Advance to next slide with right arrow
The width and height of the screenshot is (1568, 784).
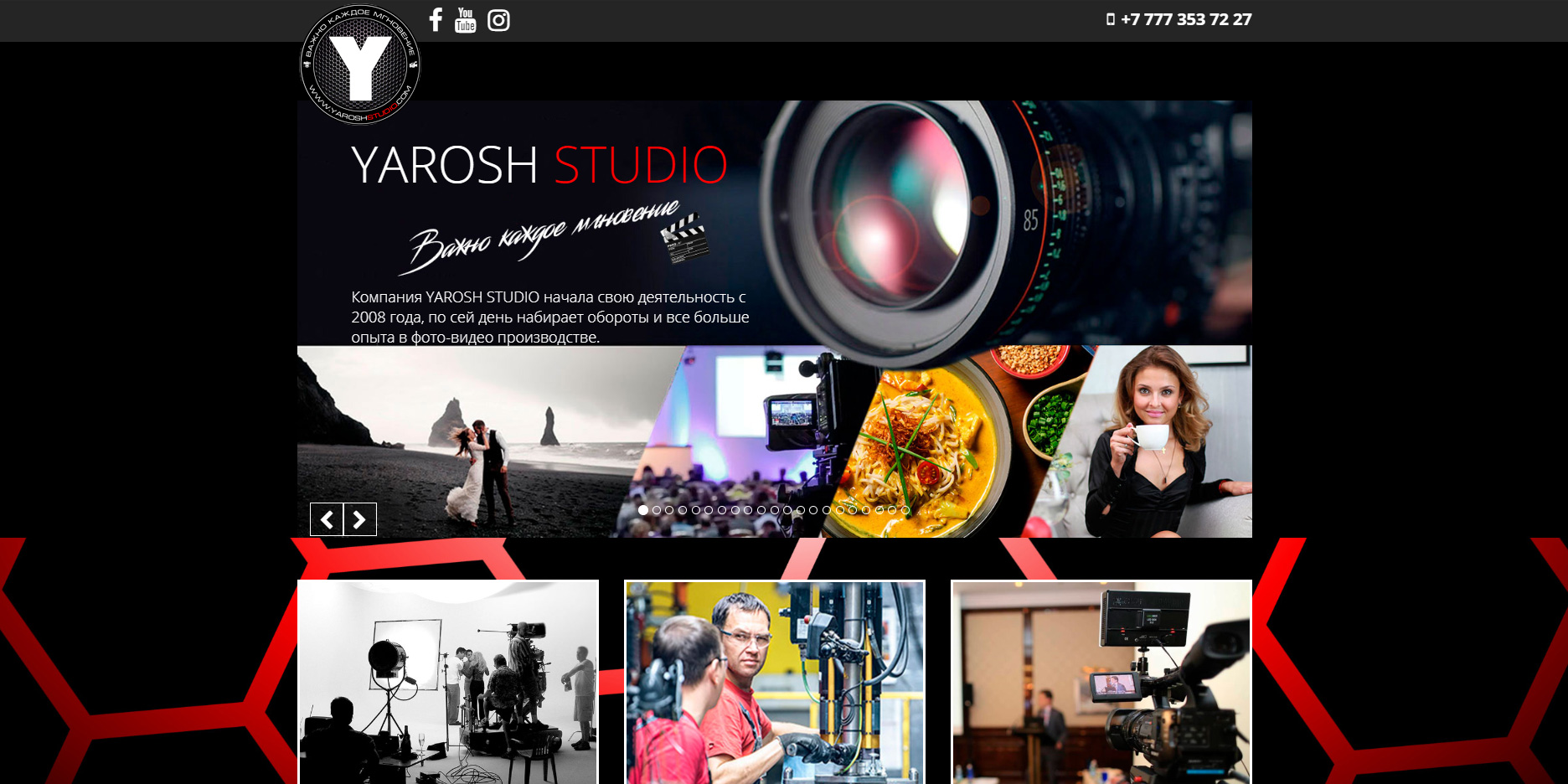pos(360,519)
